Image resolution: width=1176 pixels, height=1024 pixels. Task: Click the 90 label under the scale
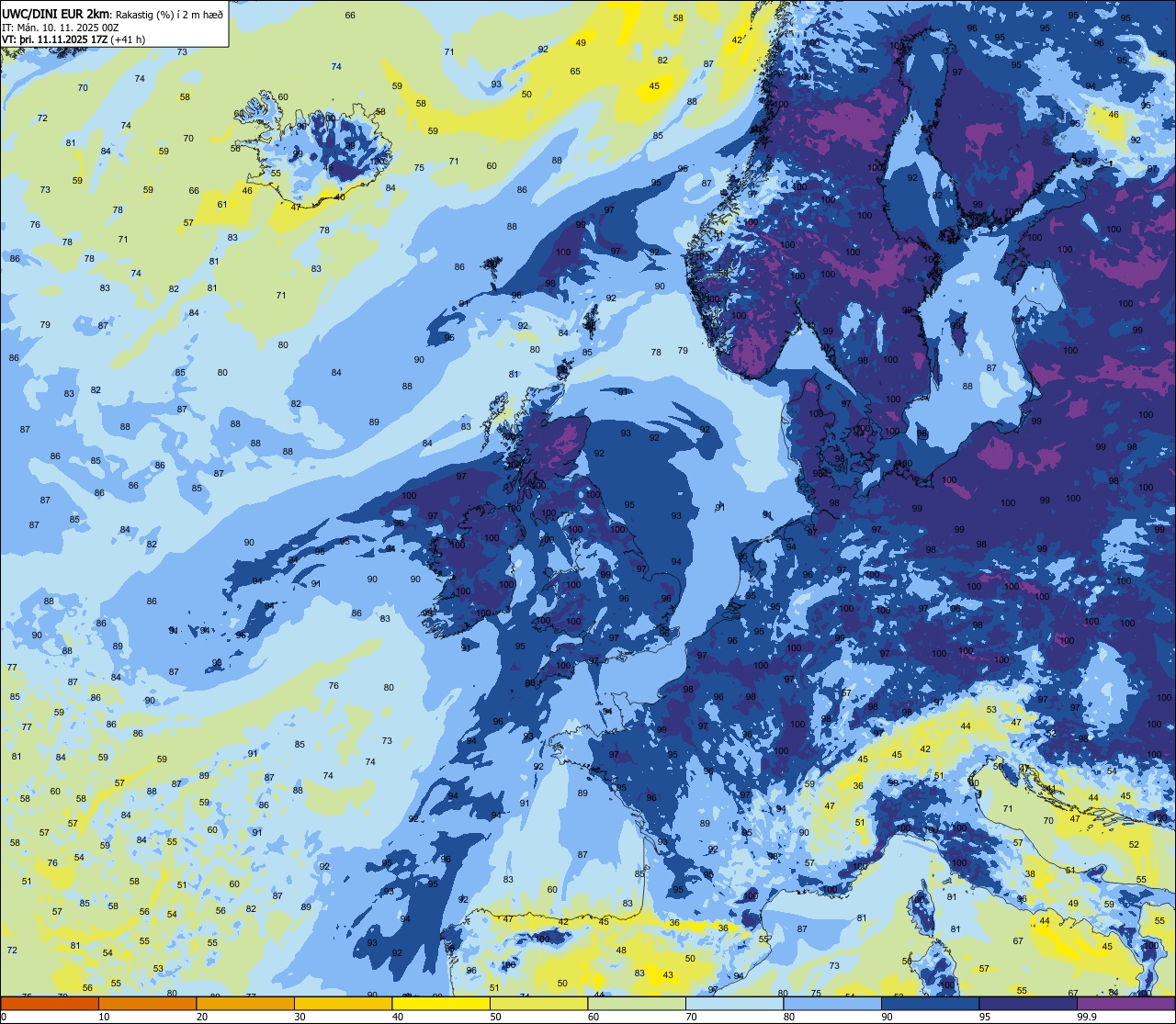(x=887, y=1017)
